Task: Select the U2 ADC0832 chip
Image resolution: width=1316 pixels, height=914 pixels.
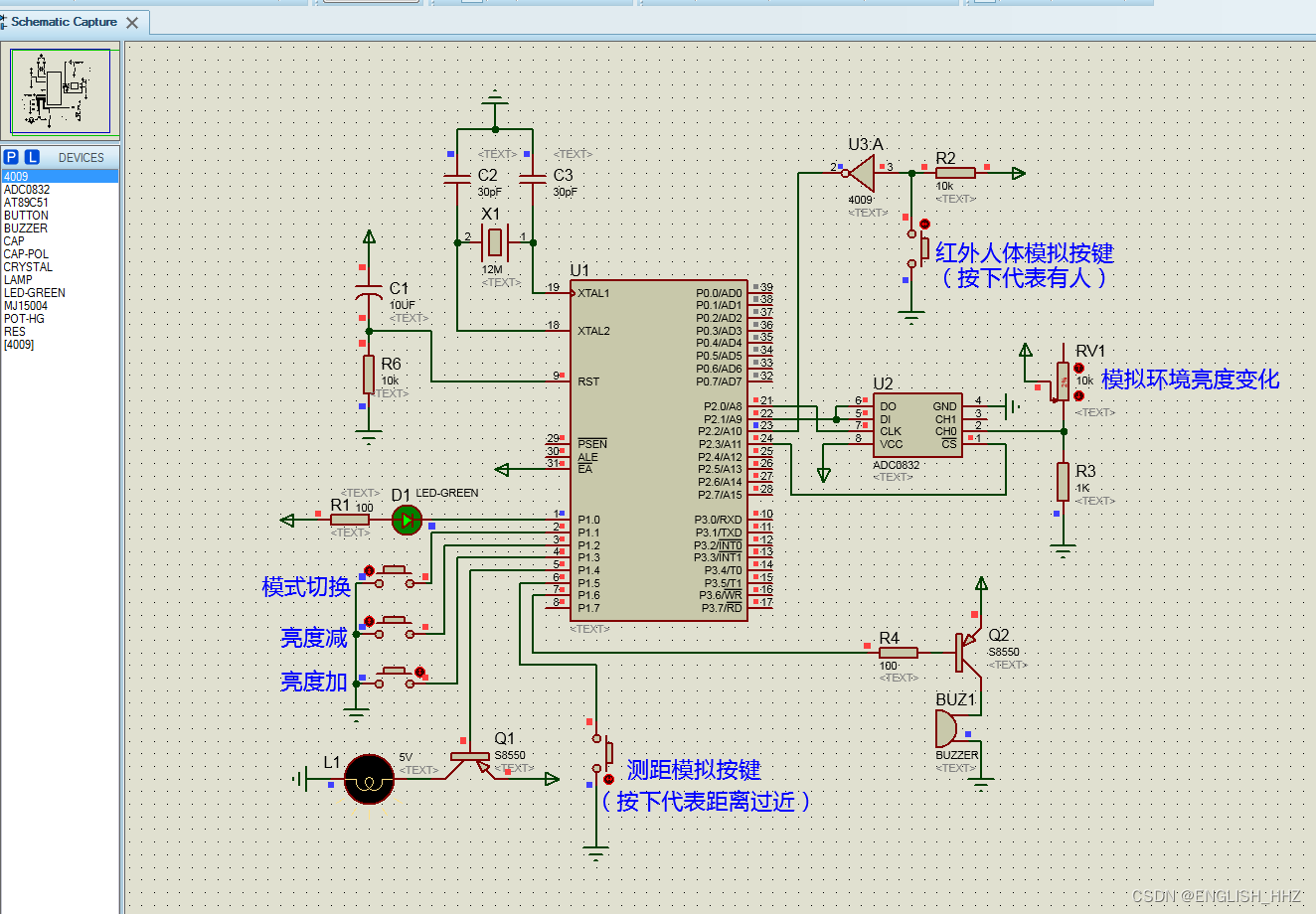Action: [x=917, y=425]
